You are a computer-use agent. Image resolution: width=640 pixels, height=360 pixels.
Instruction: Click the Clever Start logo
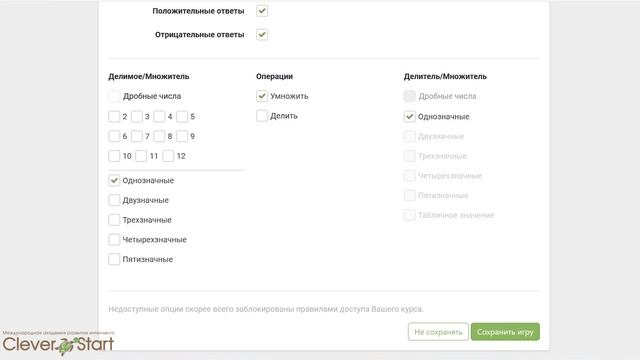(58, 343)
